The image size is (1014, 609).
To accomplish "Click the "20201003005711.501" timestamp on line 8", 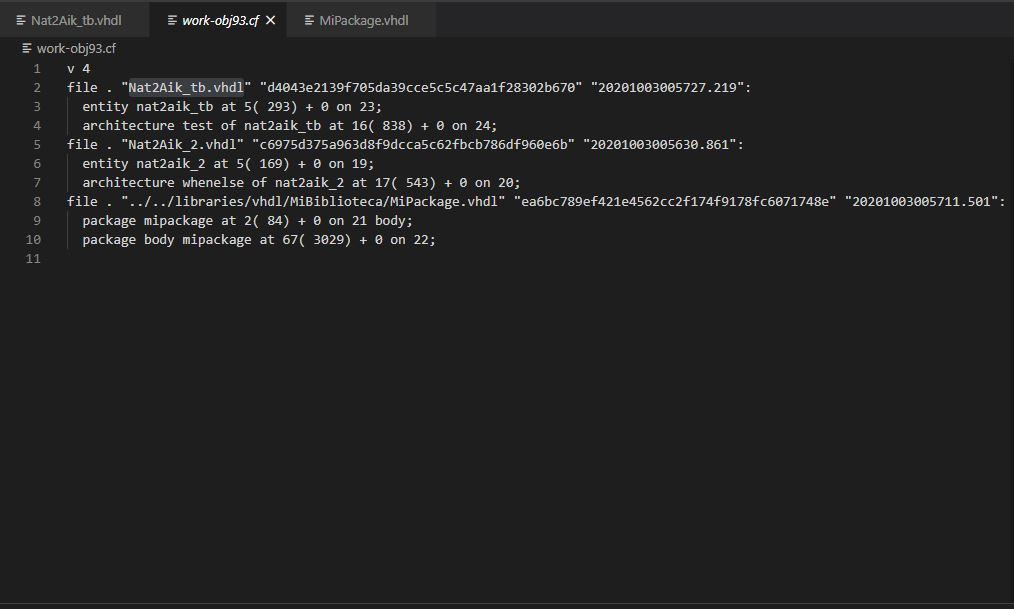I will [x=924, y=201].
